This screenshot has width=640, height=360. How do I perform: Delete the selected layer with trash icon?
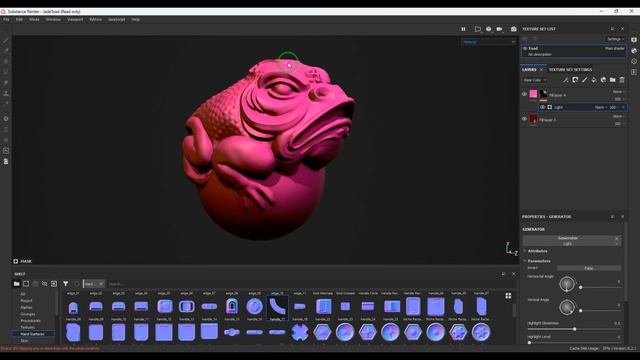(x=622, y=80)
